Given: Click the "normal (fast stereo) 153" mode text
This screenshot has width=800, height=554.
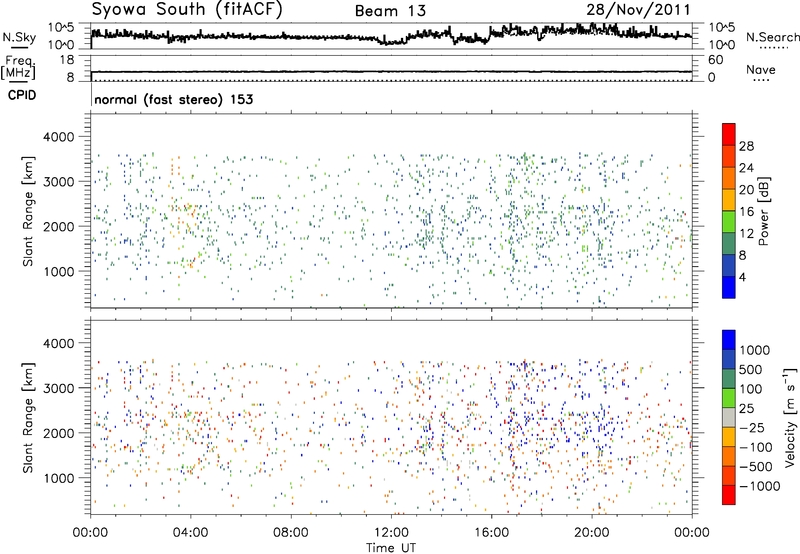Looking at the screenshot, I should point(173,99).
